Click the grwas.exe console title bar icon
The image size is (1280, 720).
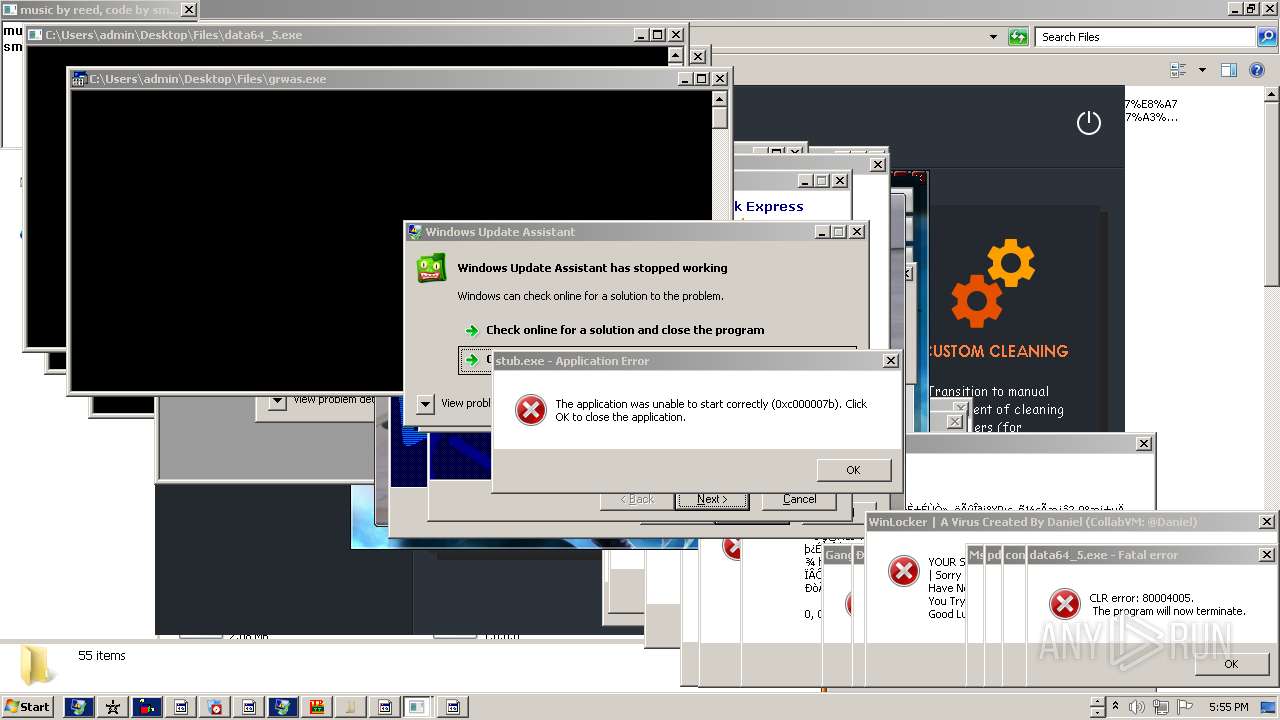[80, 79]
